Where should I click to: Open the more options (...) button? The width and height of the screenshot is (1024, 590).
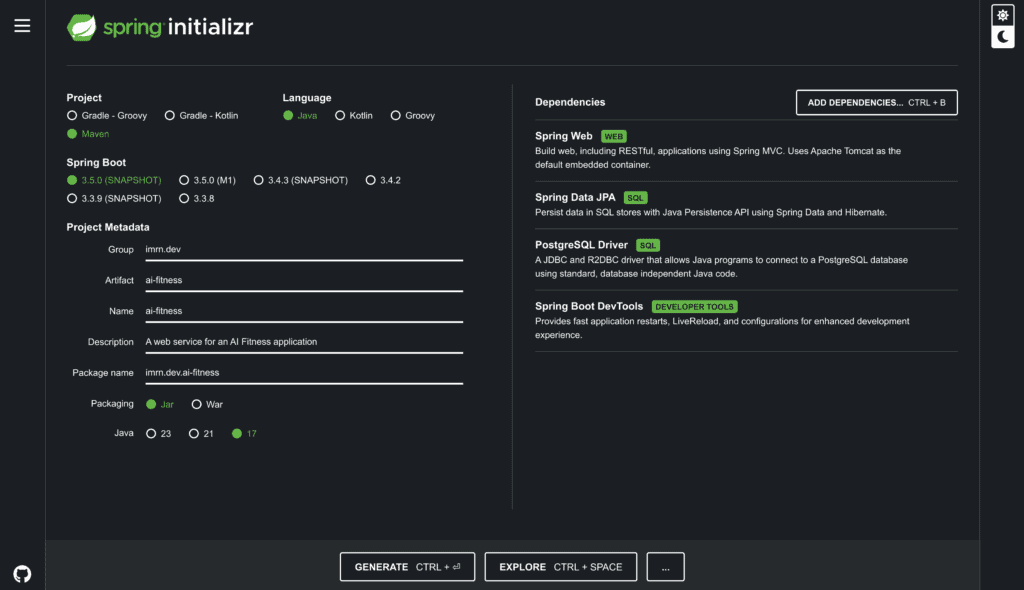(x=665, y=566)
